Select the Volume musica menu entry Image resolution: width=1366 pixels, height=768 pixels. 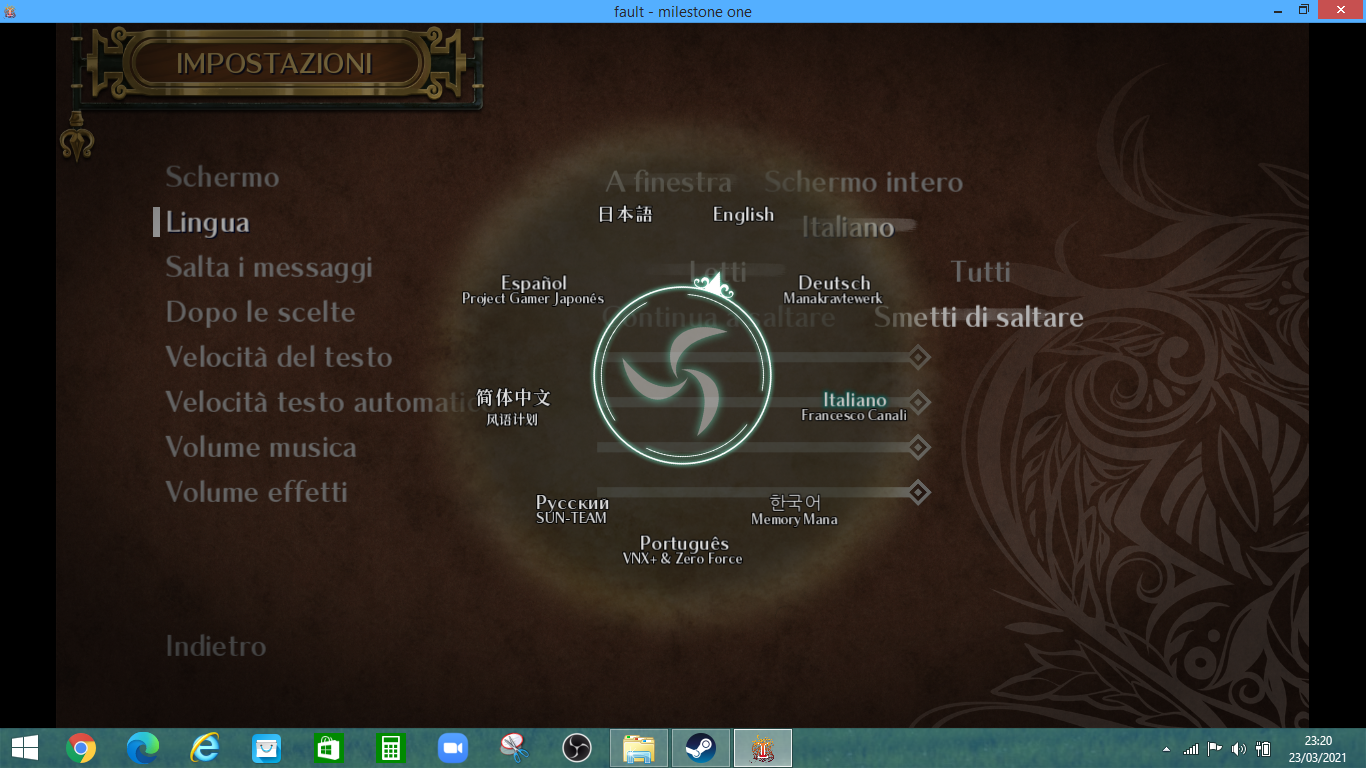[261, 447]
